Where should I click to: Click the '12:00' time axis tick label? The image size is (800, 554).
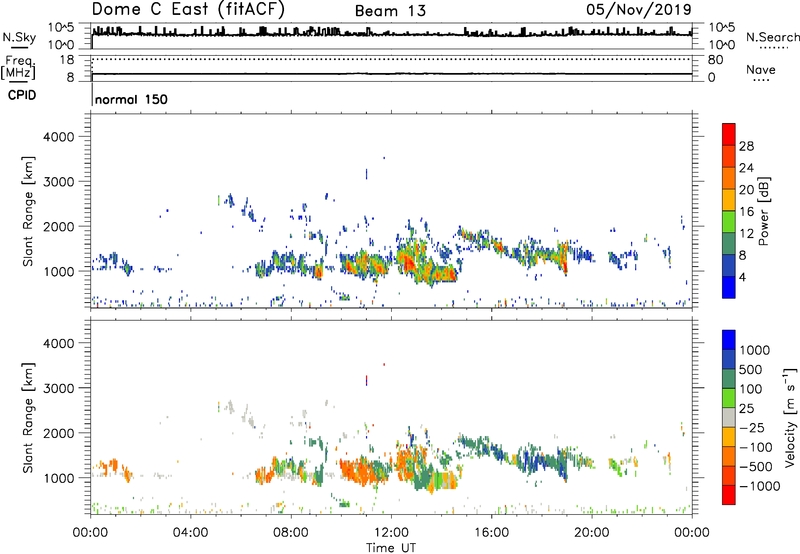(x=391, y=533)
